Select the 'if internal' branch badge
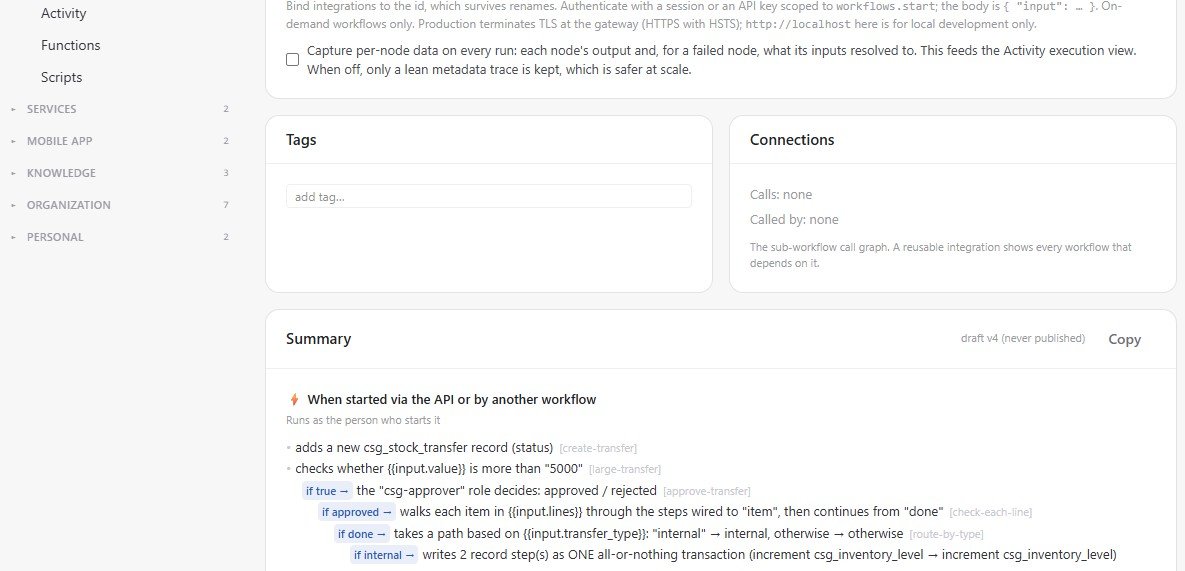This screenshot has width=1185, height=571. [384, 555]
